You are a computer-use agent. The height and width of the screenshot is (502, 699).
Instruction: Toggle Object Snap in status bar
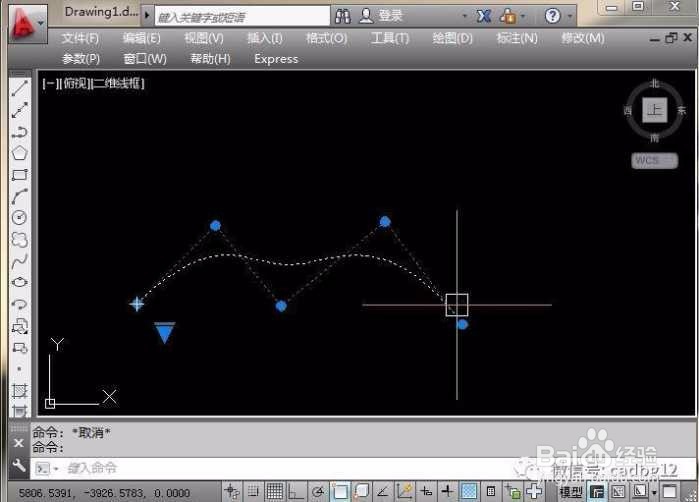click(x=340, y=492)
